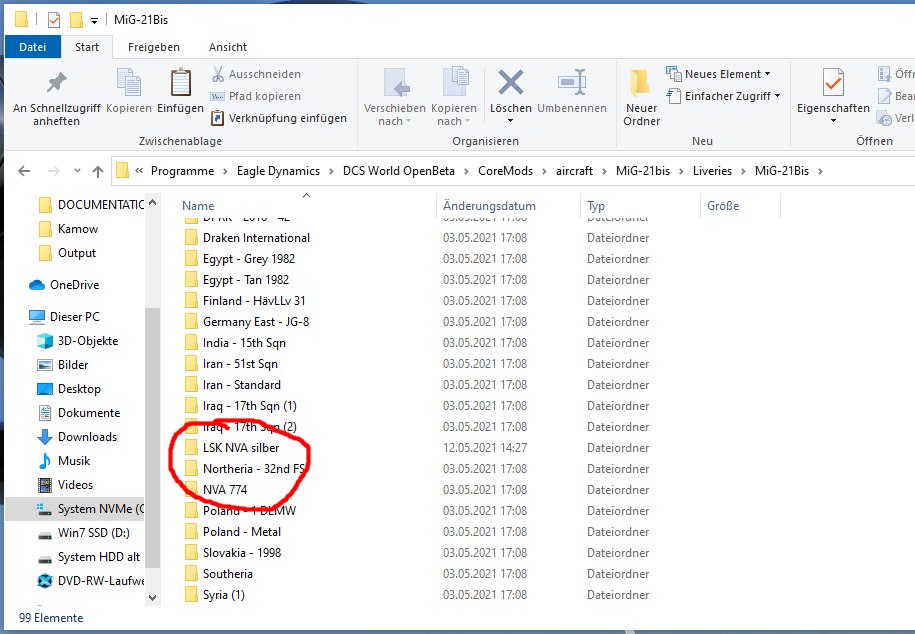Open the Löschen dropdown arrow
This screenshot has width=915, height=634.
click(x=511, y=121)
